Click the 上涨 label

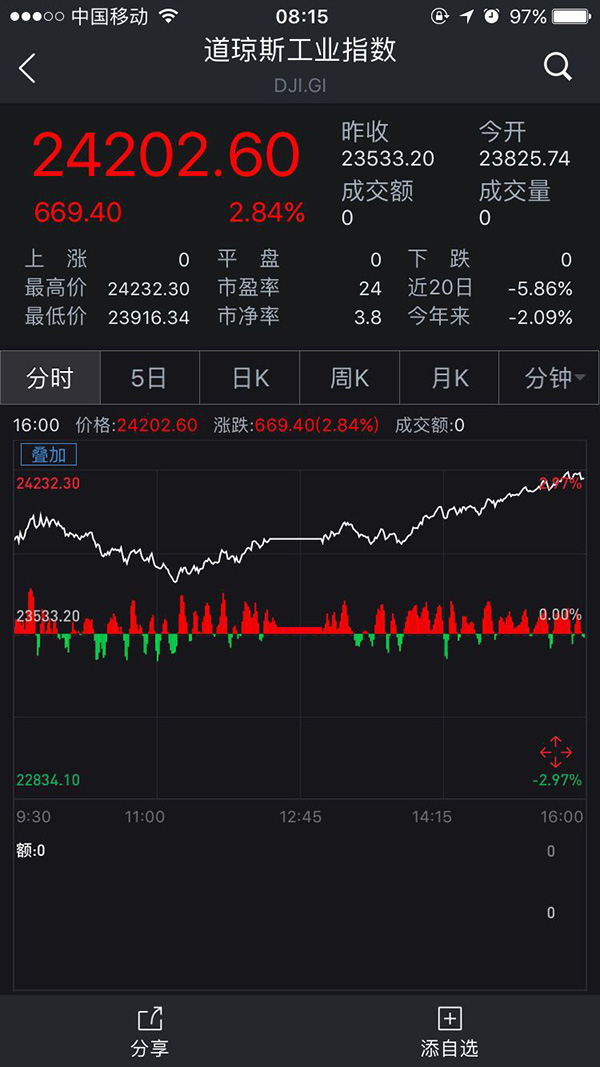(x=56, y=259)
